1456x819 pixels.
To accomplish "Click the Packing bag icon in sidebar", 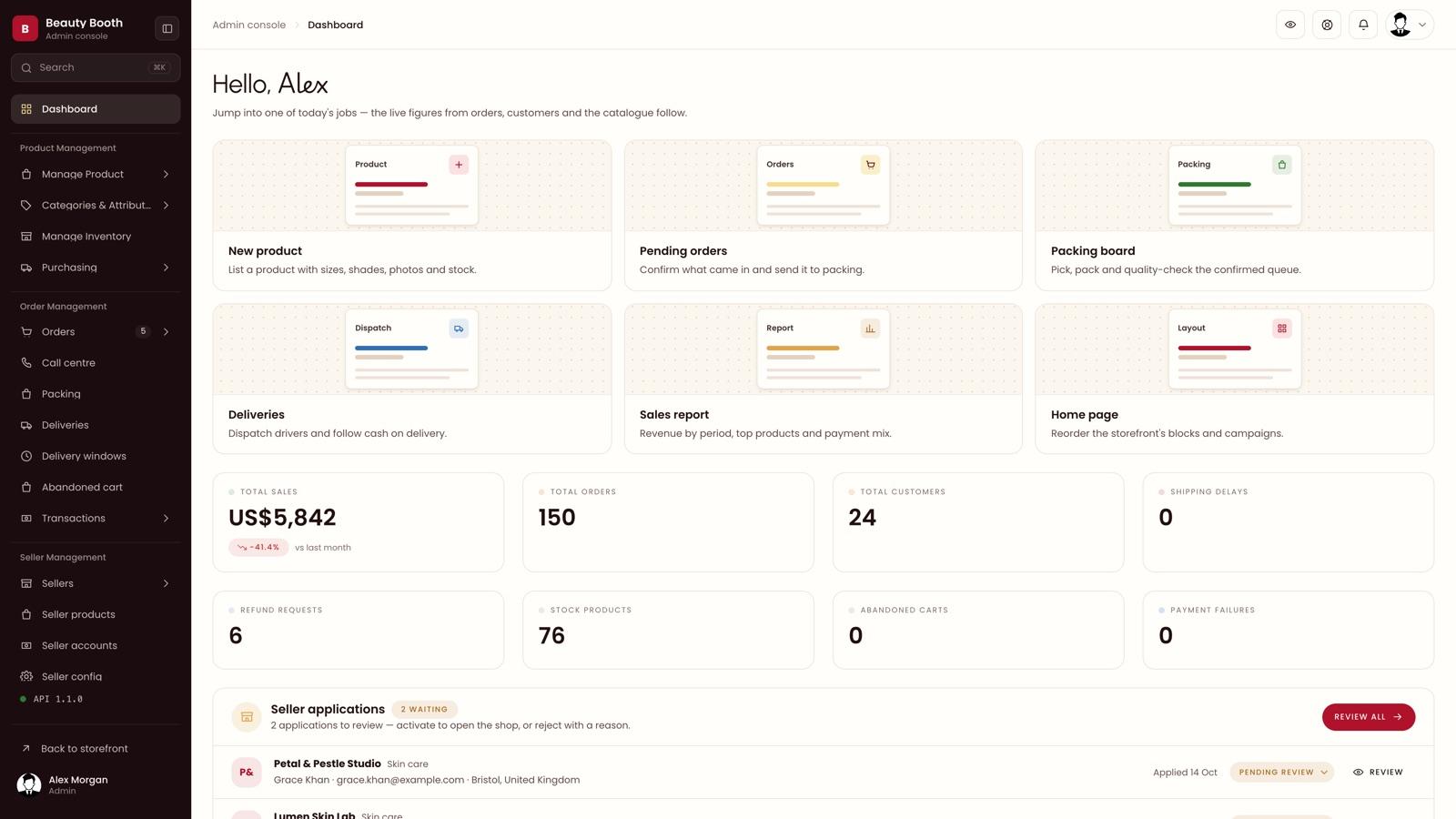I will click(x=26, y=394).
